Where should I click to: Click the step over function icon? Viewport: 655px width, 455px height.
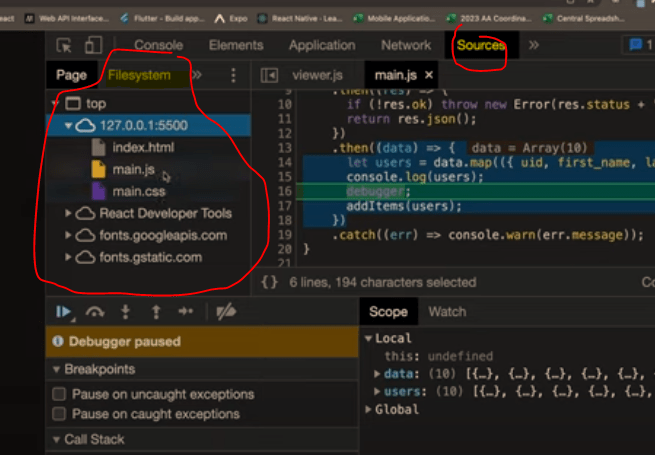(x=96, y=312)
